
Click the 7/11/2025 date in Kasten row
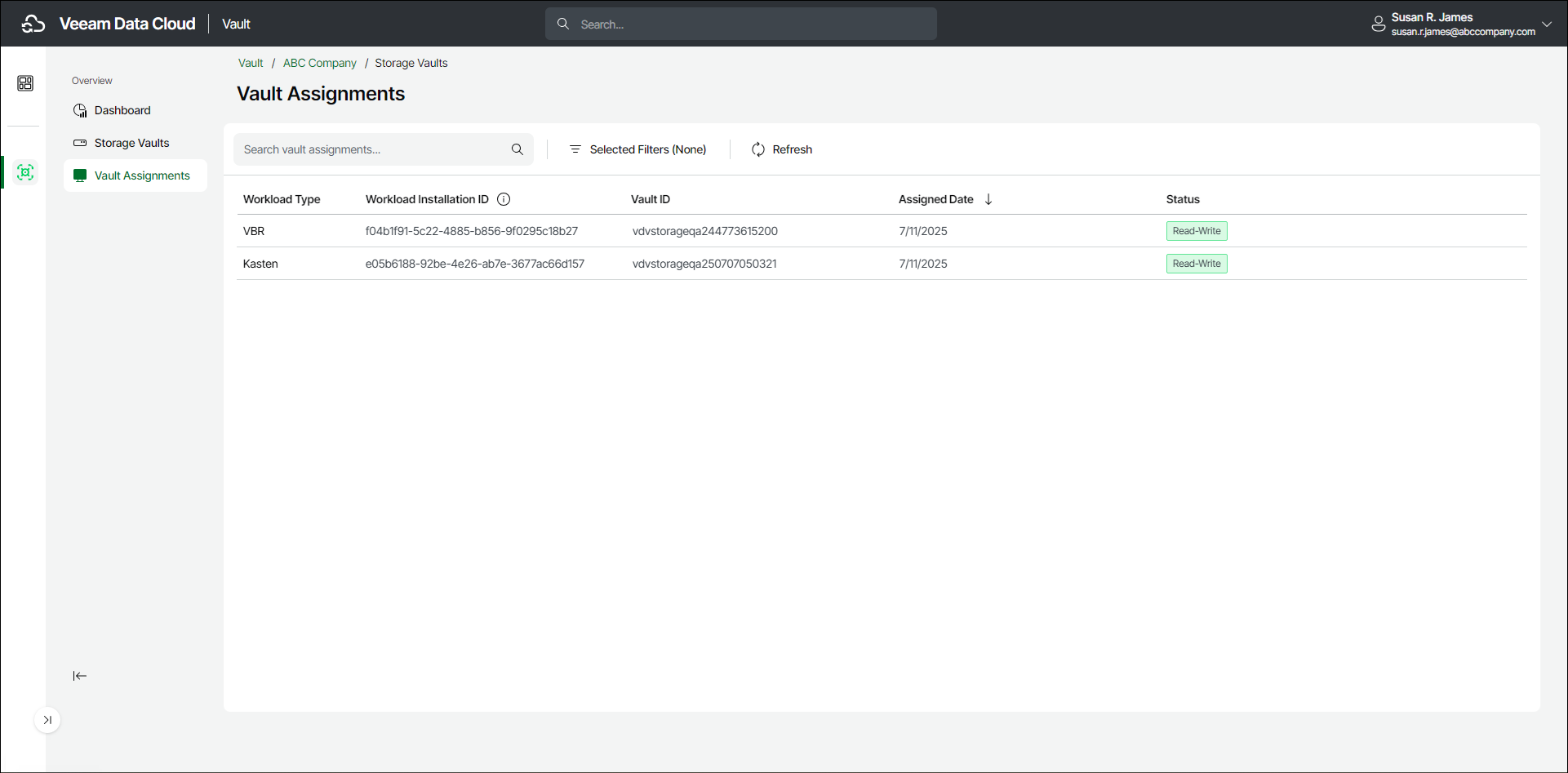point(923,264)
